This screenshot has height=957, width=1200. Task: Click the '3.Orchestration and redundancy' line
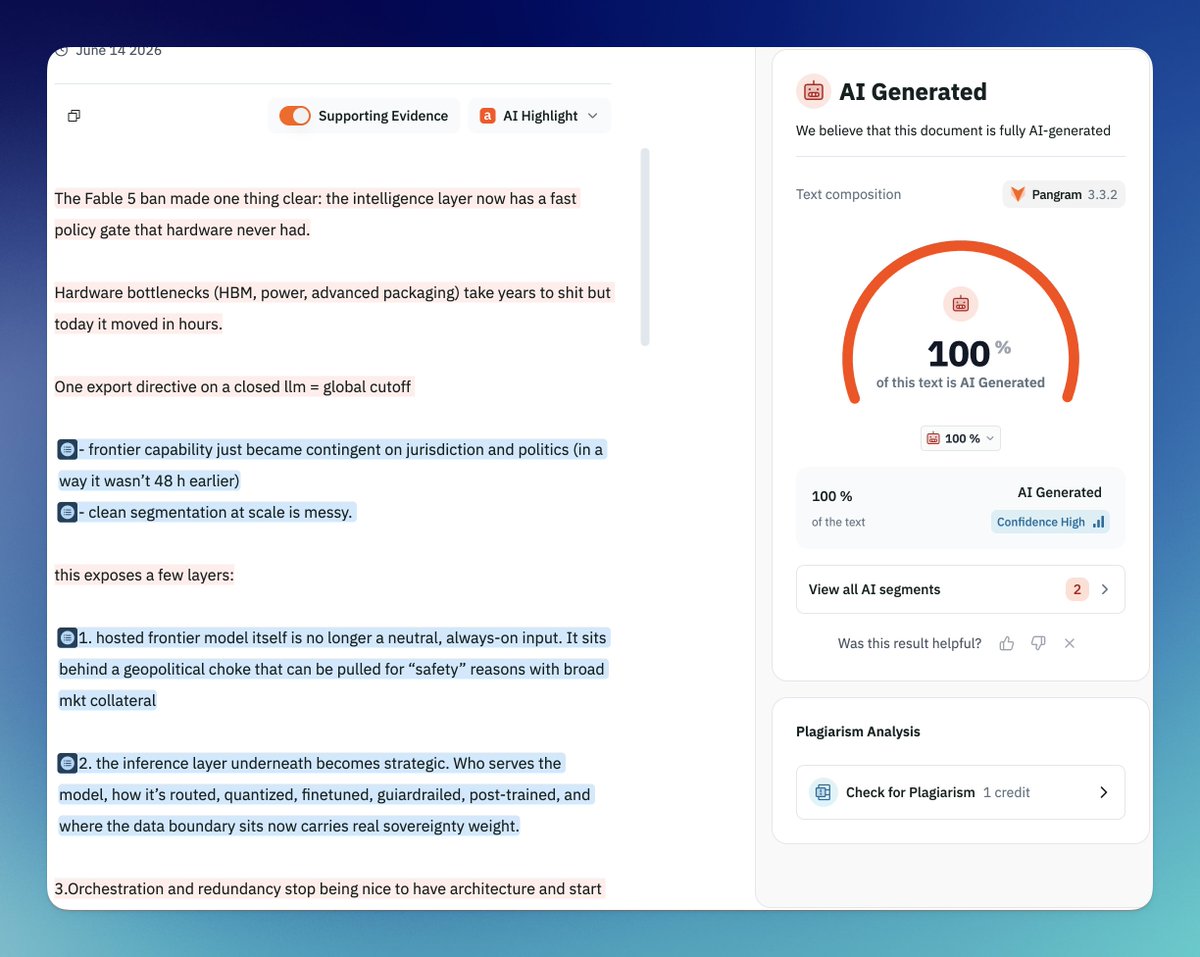328,889
